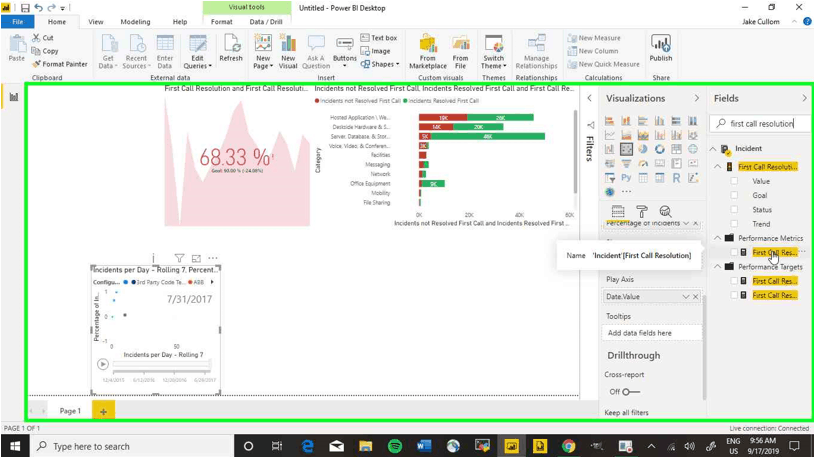
Task: Open Date.Value field dropdown arrow
Action: point(685,297)
